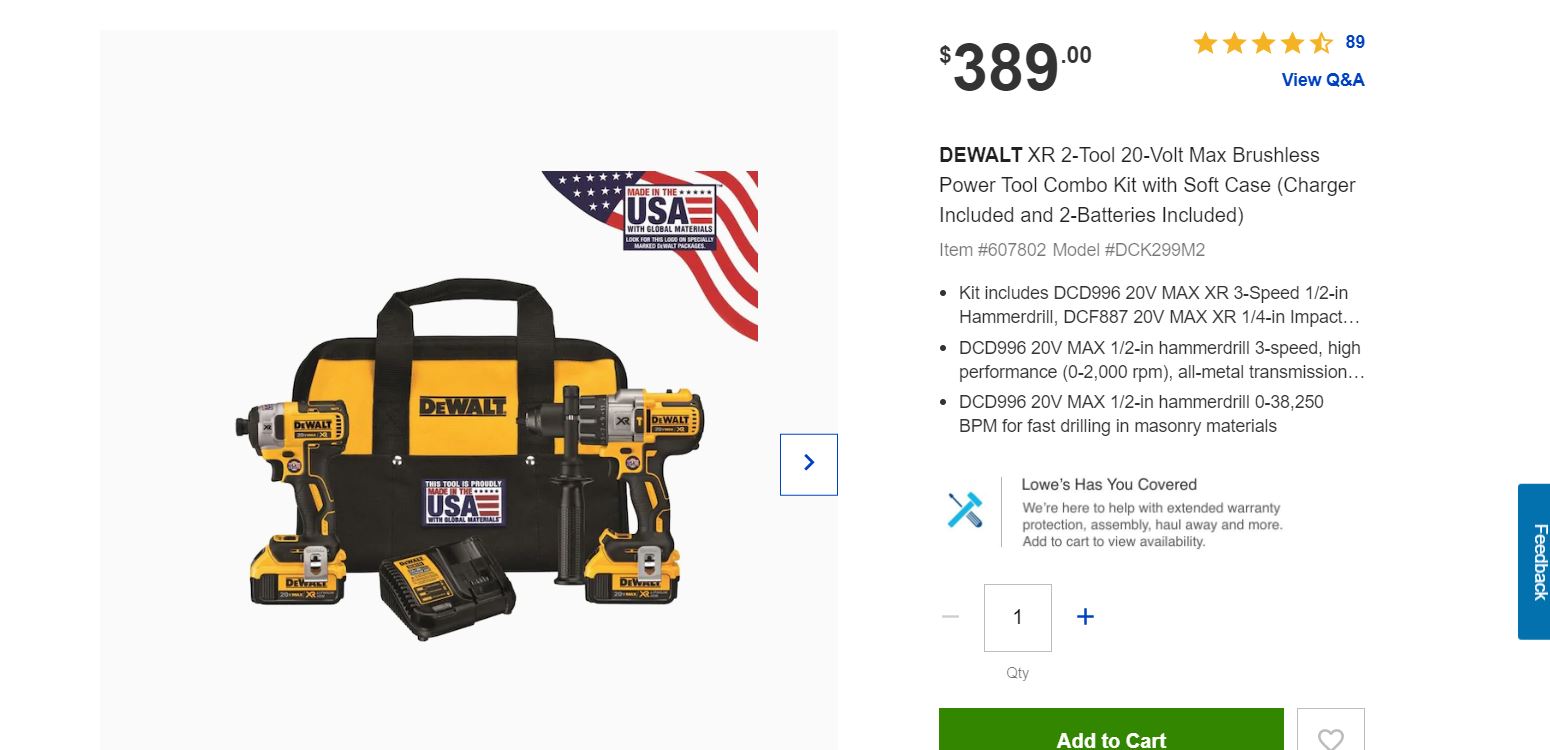Click the quantity input field
This screenshot has height=750, width=1550.
point(1017,617)
